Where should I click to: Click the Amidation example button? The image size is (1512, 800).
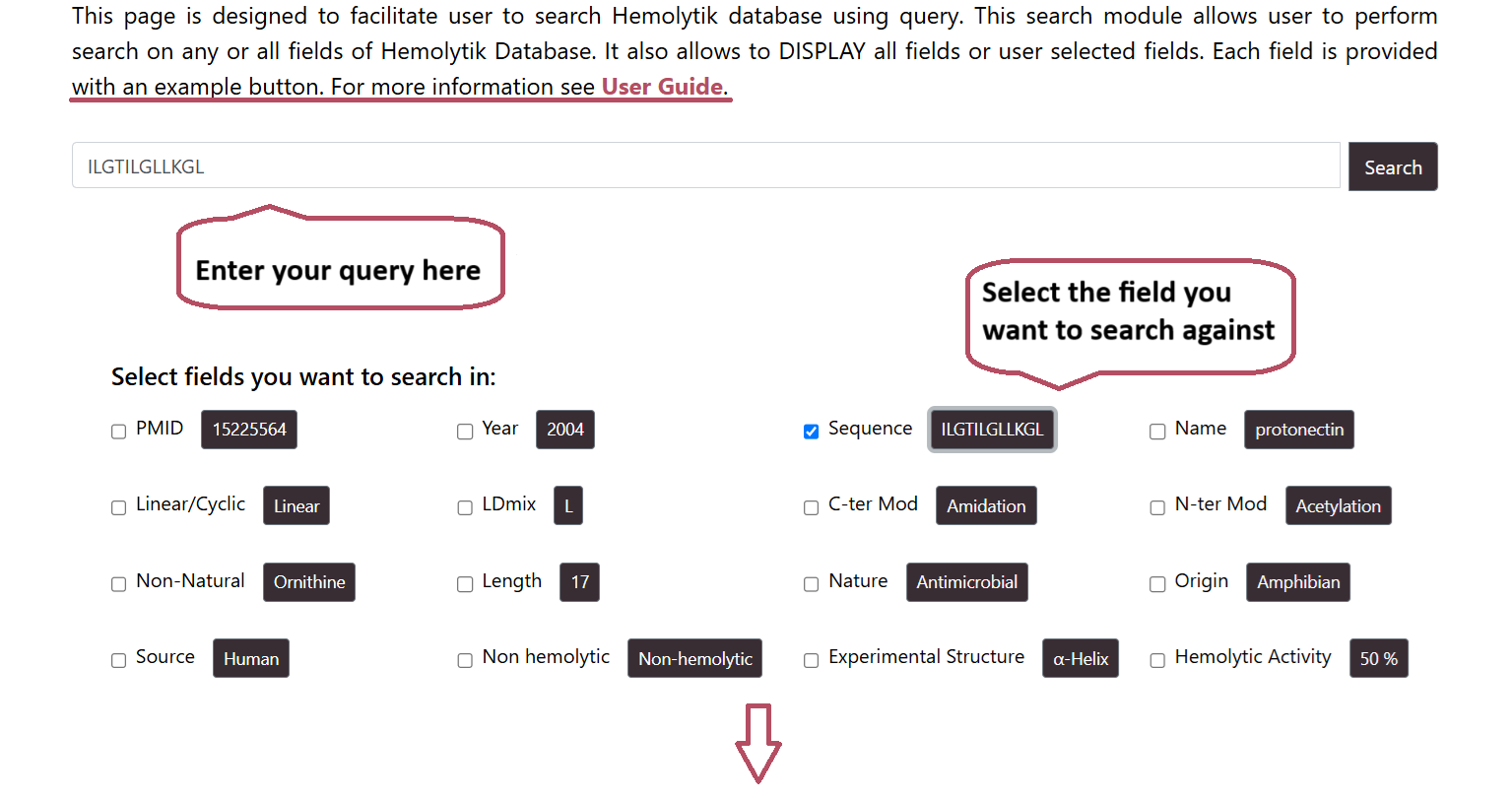986,505
